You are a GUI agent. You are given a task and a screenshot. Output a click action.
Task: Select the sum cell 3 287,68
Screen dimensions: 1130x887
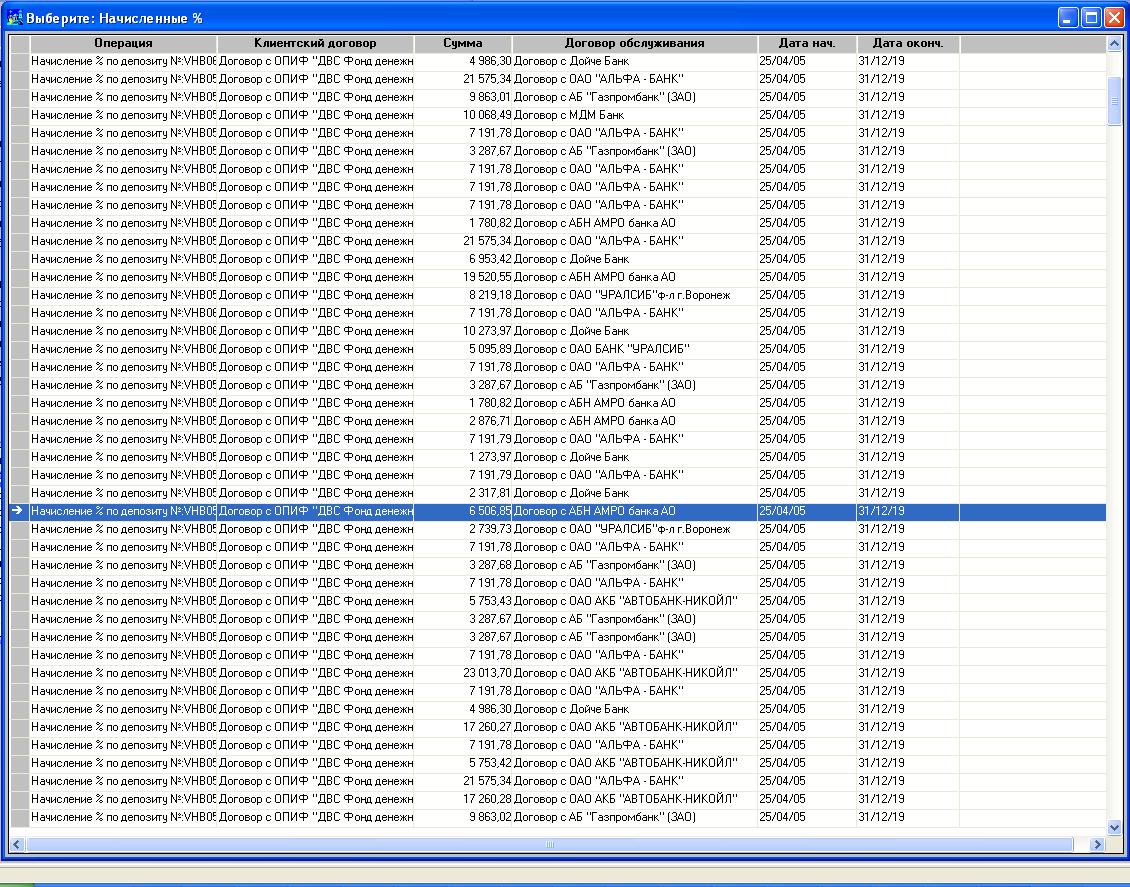point(463,566)
